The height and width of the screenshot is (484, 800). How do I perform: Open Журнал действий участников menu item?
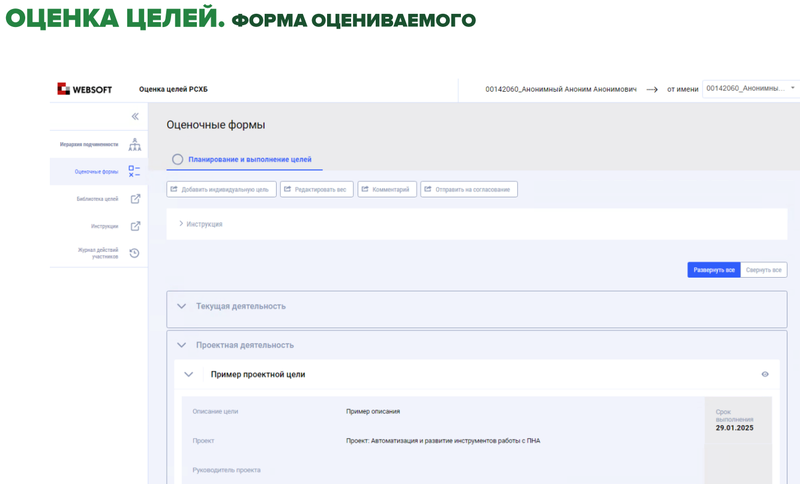pos(98,253)
